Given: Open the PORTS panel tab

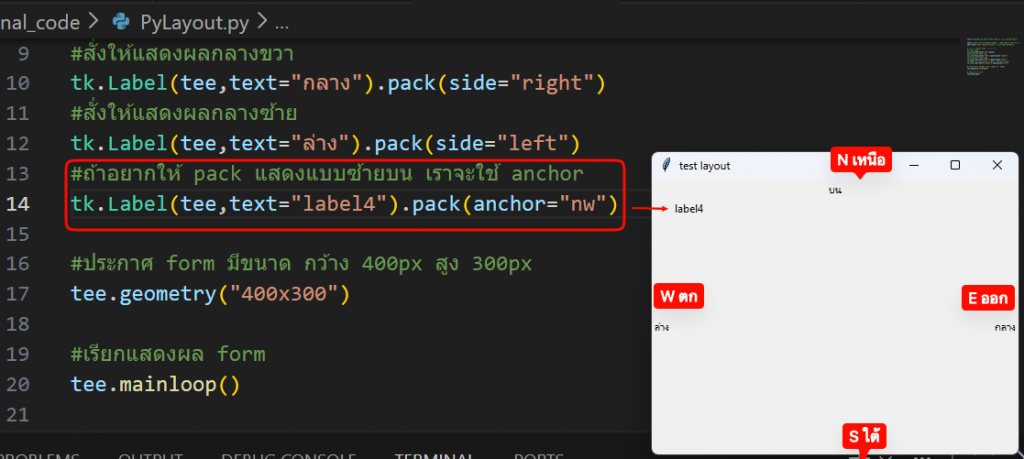Looking at the screenshot, I should tap(538, 455).
